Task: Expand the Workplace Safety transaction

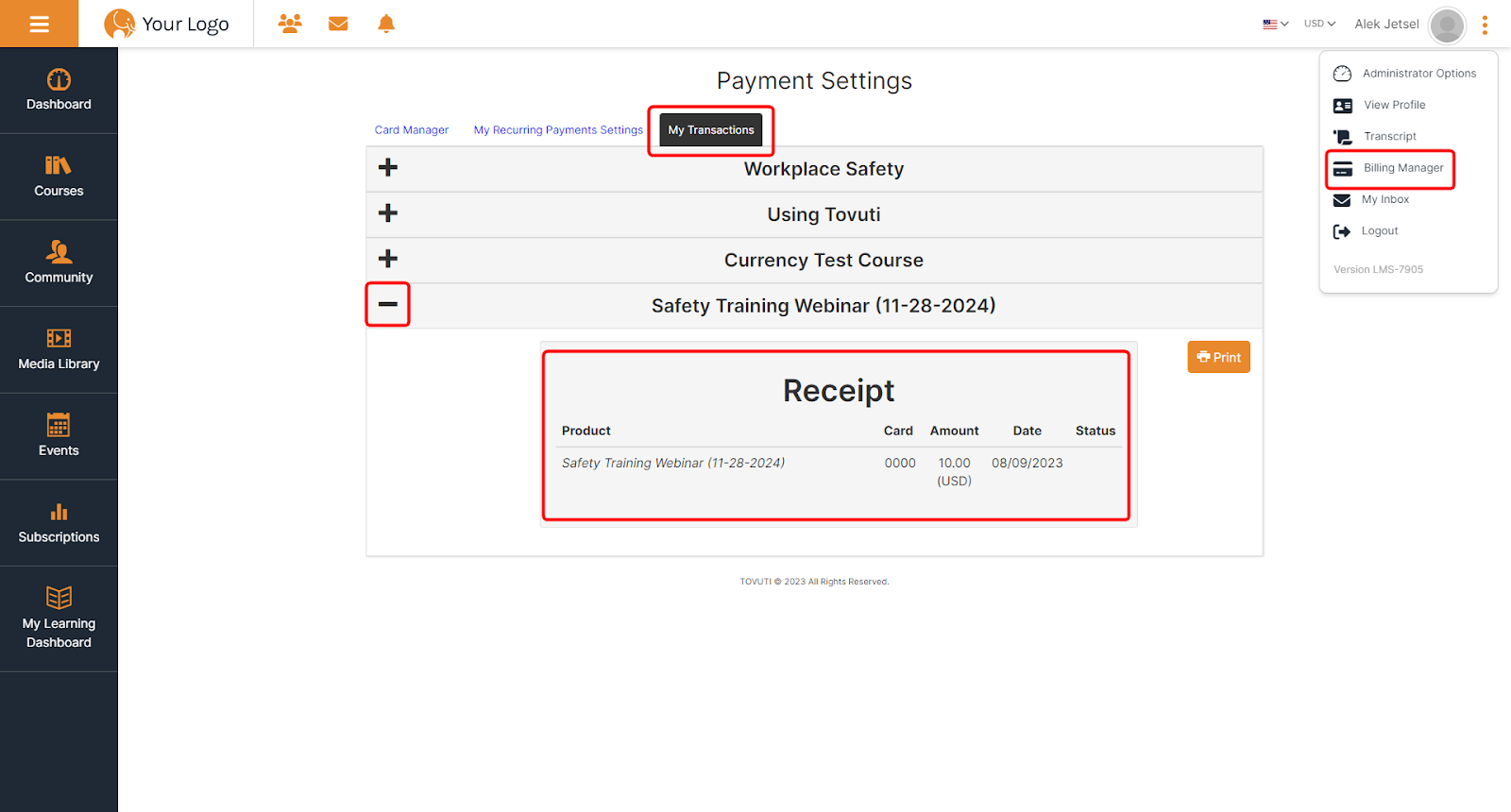Action: click(x=387, y=167)
